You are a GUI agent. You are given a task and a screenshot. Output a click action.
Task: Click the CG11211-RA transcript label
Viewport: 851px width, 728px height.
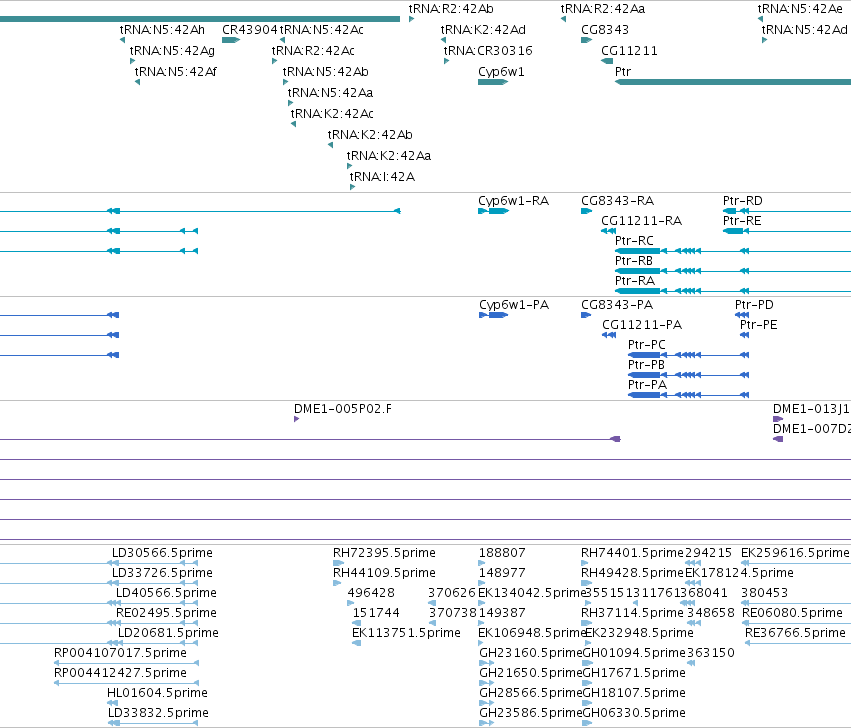pyautogui.click(x=642, y=221)
